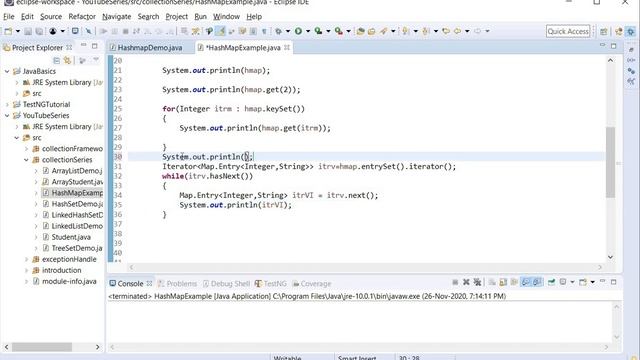Click Remove Launch in Console toolbar

[466, 282]
